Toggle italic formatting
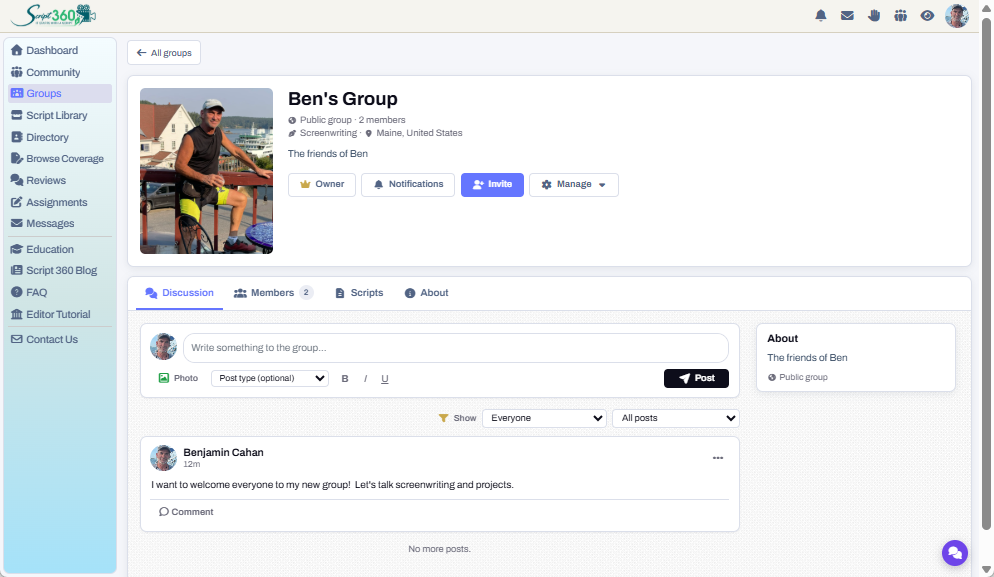 pos(365,379)
